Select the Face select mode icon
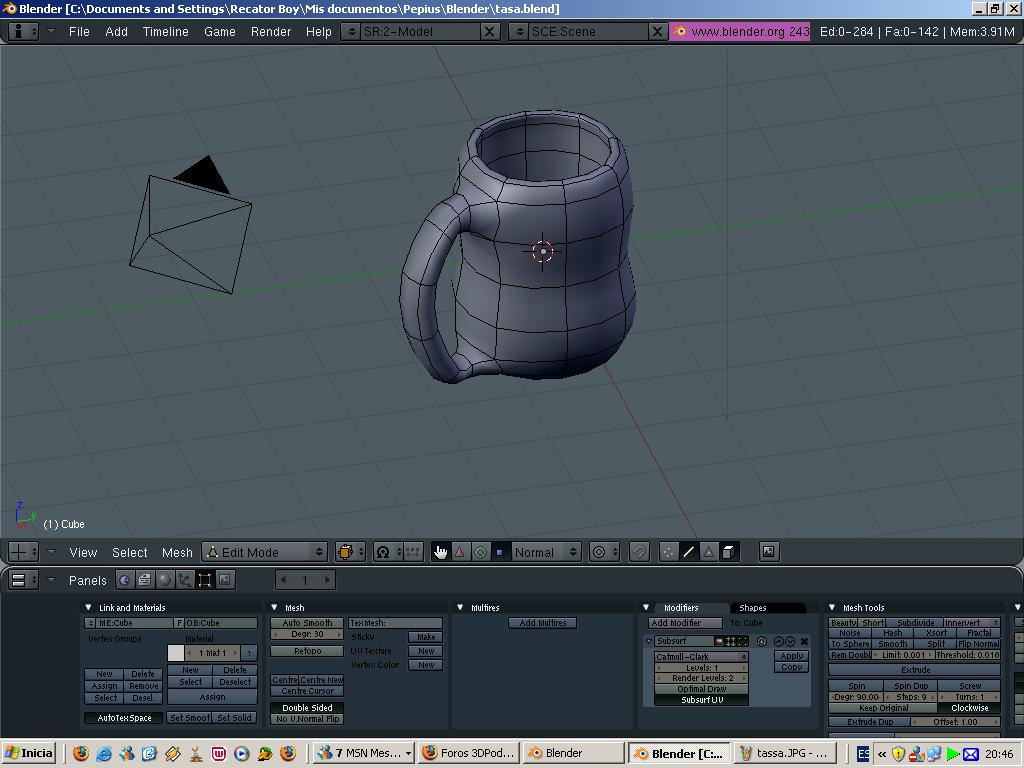The height and width of the screenshot is (768, 1024). [x=709, y=552]
